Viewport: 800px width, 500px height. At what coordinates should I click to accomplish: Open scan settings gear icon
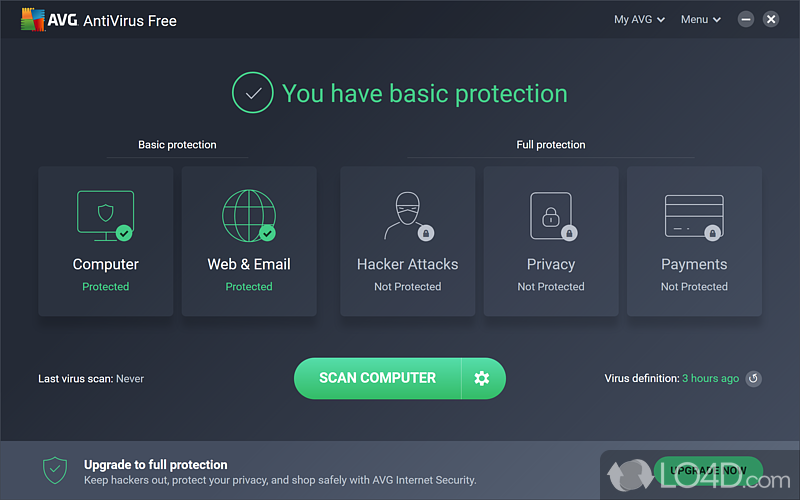(x=482, y=378)
